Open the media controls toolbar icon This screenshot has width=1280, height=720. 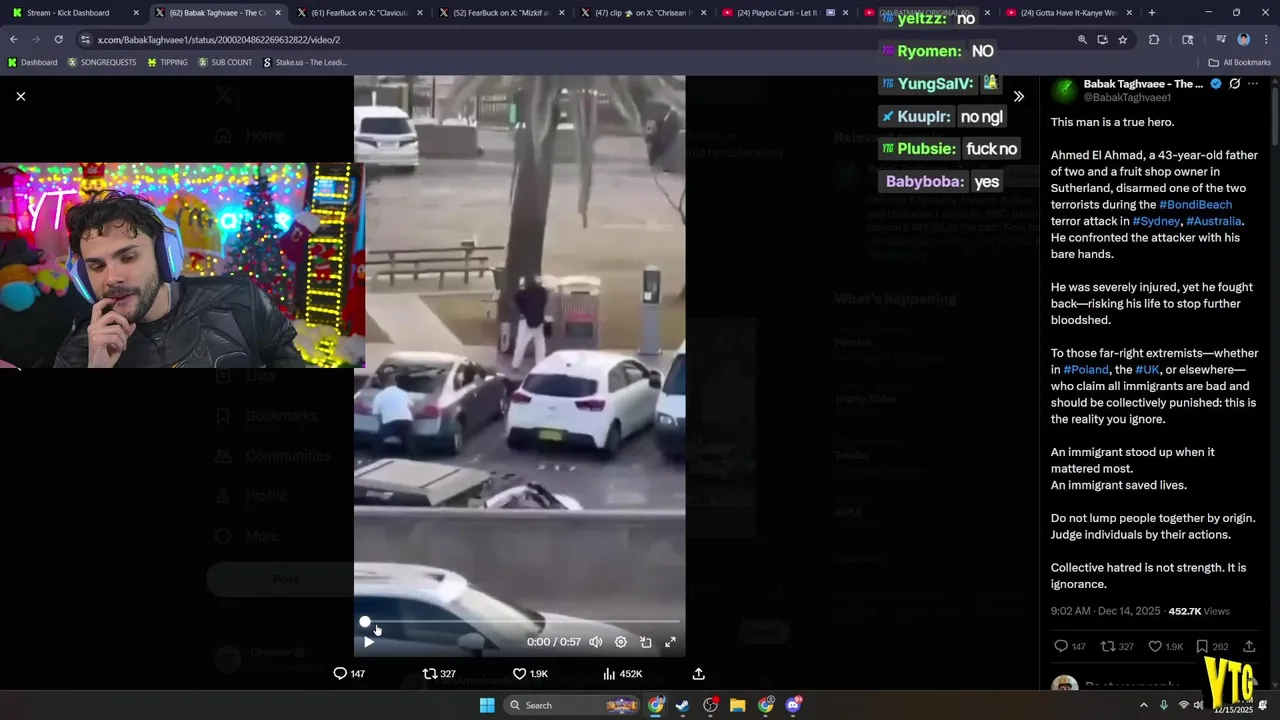[1220, 40]
